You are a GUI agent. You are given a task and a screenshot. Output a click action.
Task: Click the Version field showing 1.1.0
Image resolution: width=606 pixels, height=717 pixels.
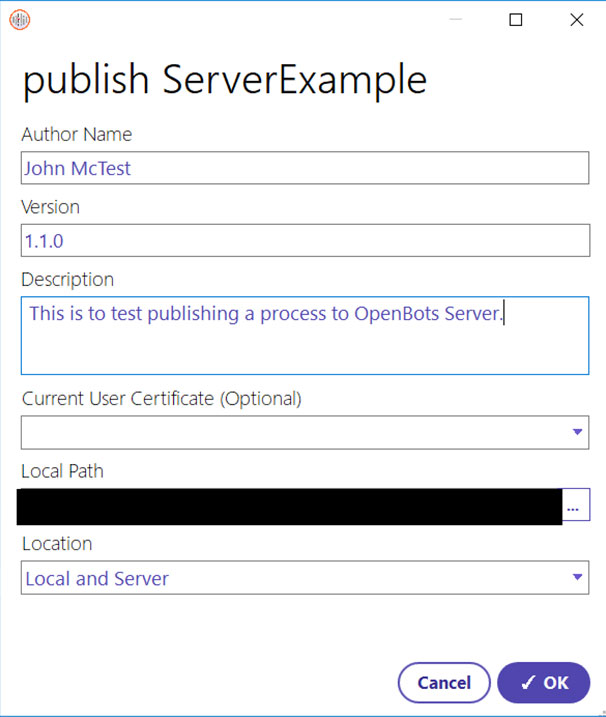[305, 241]
